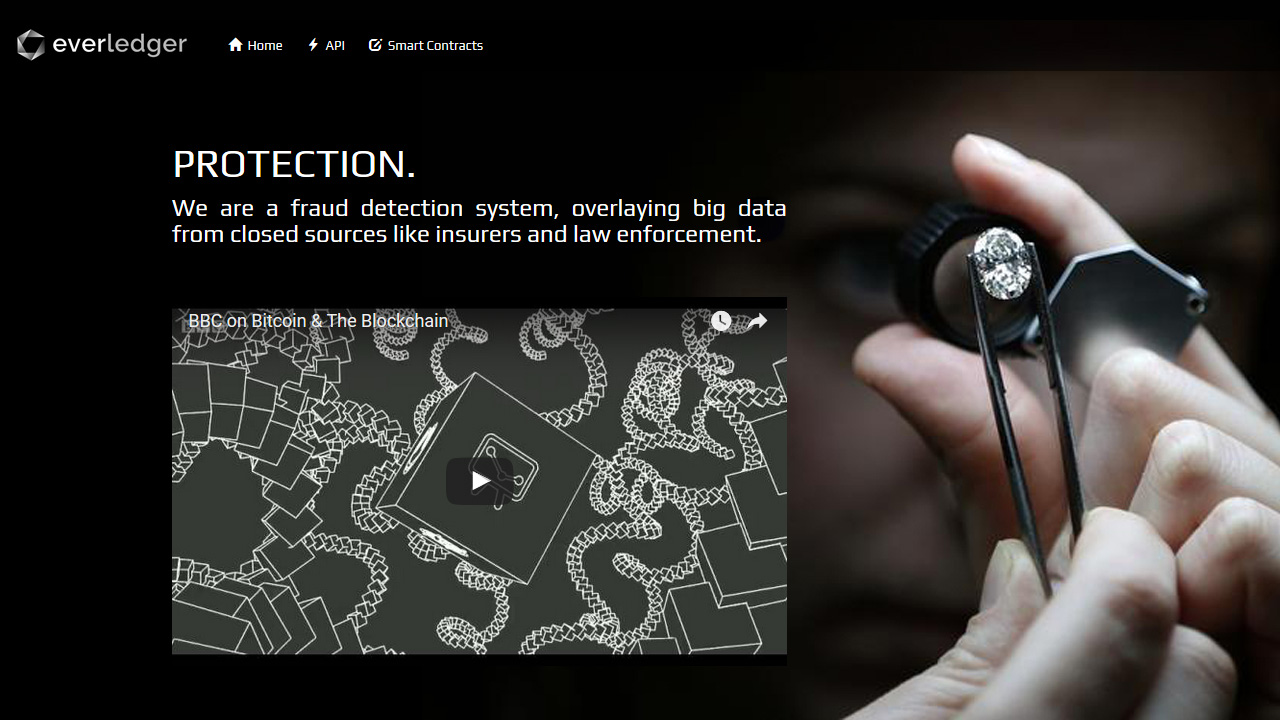Click the edit pencil icon beside Smart Contracts

coord(376,45)
